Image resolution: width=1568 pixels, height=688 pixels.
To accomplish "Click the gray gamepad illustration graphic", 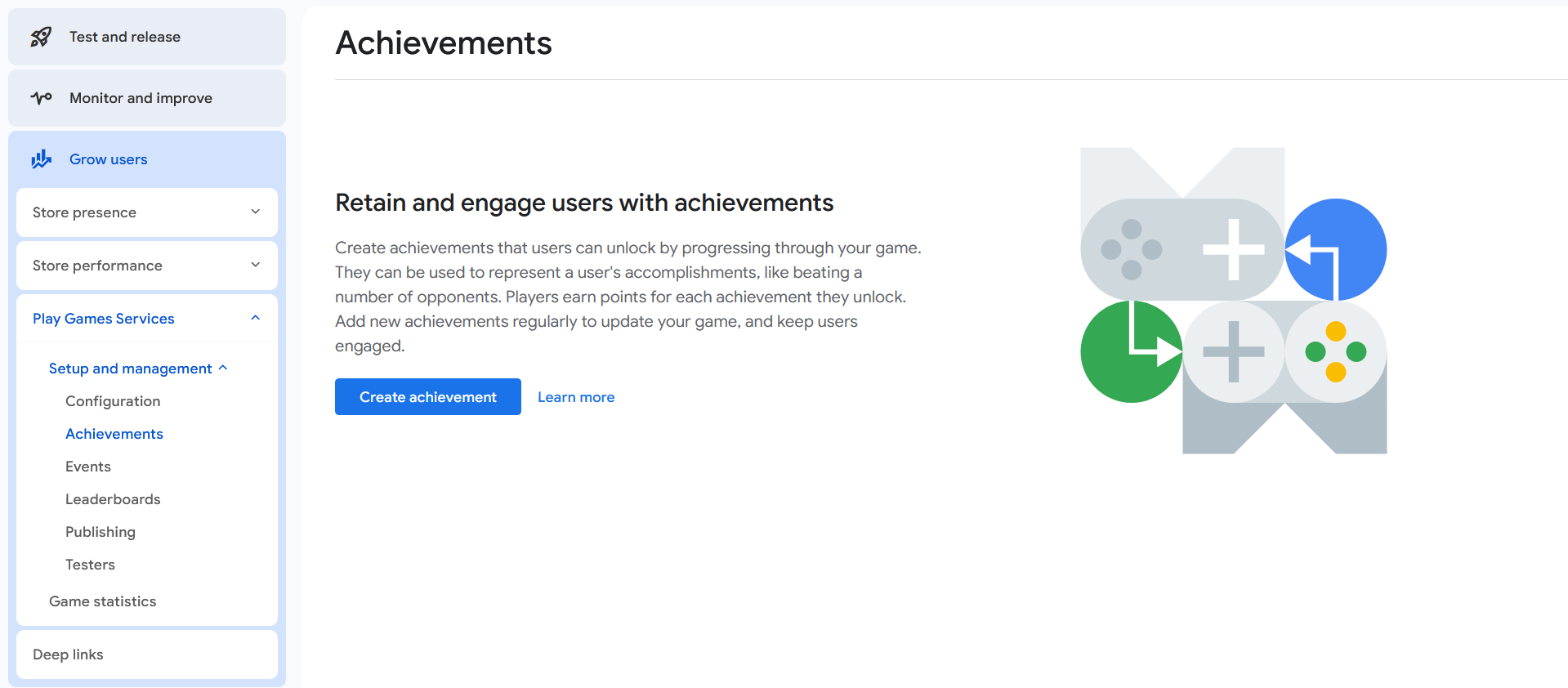I will [1182, 249].
